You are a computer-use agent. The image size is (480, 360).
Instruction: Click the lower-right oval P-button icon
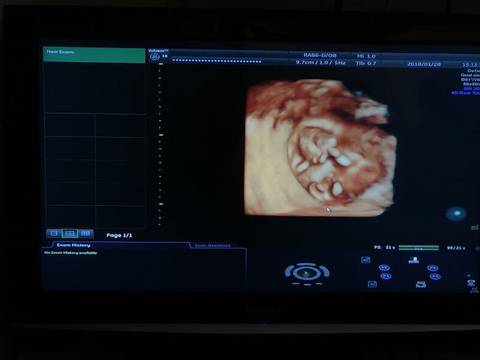coord(435,277)
